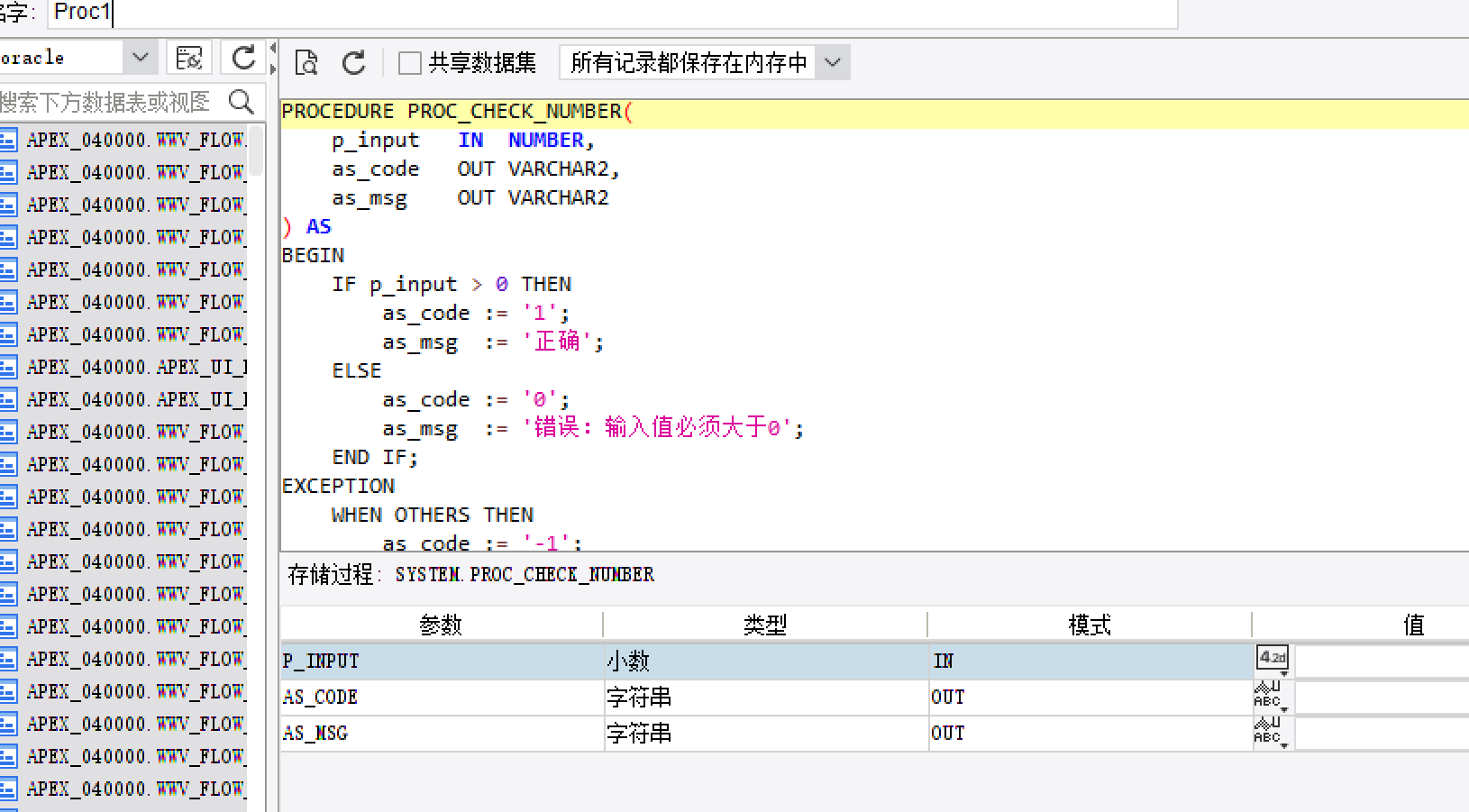Click the ABC string type icon for AS_CODE
Viewport: 1469px width, 812px height.
point(1268,696)
